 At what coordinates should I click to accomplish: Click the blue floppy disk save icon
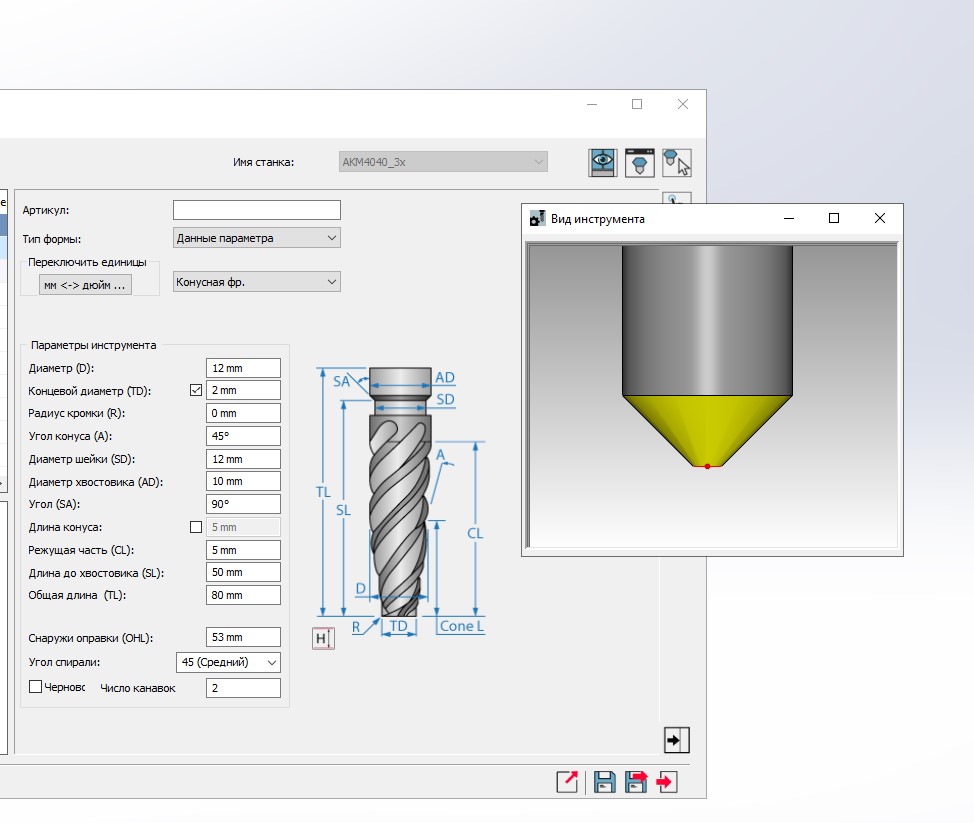pyautogui.click(x=604, y=782)
